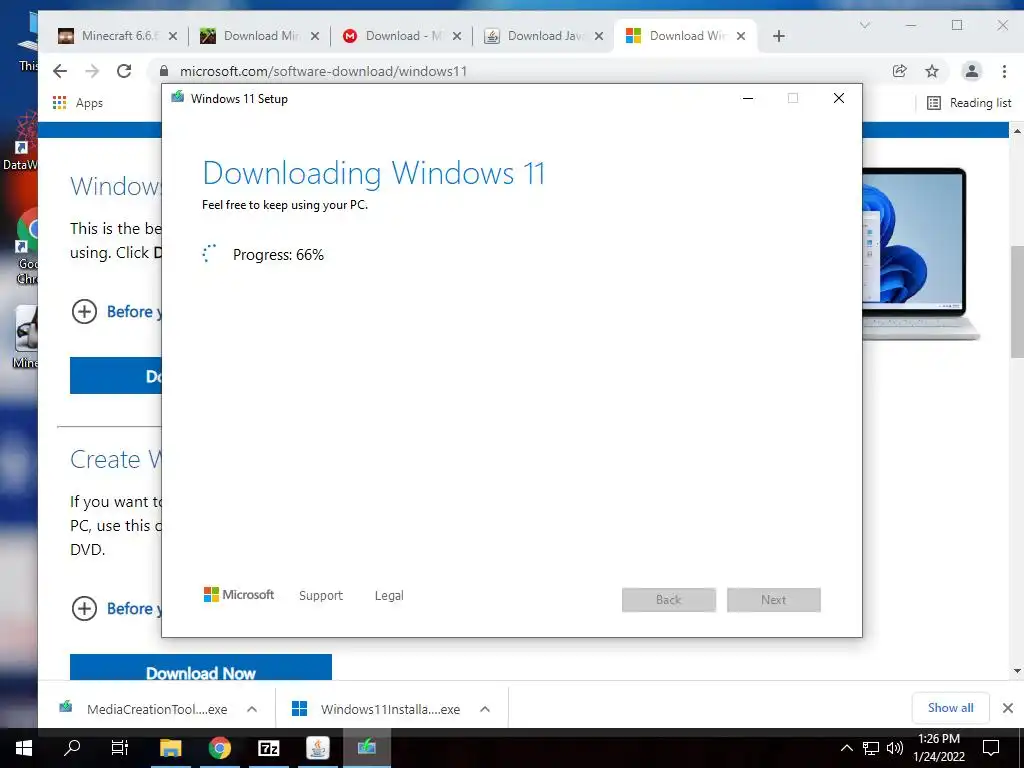Expand the first Before you begin section
1024x768 pixels.
coord(116,312)
